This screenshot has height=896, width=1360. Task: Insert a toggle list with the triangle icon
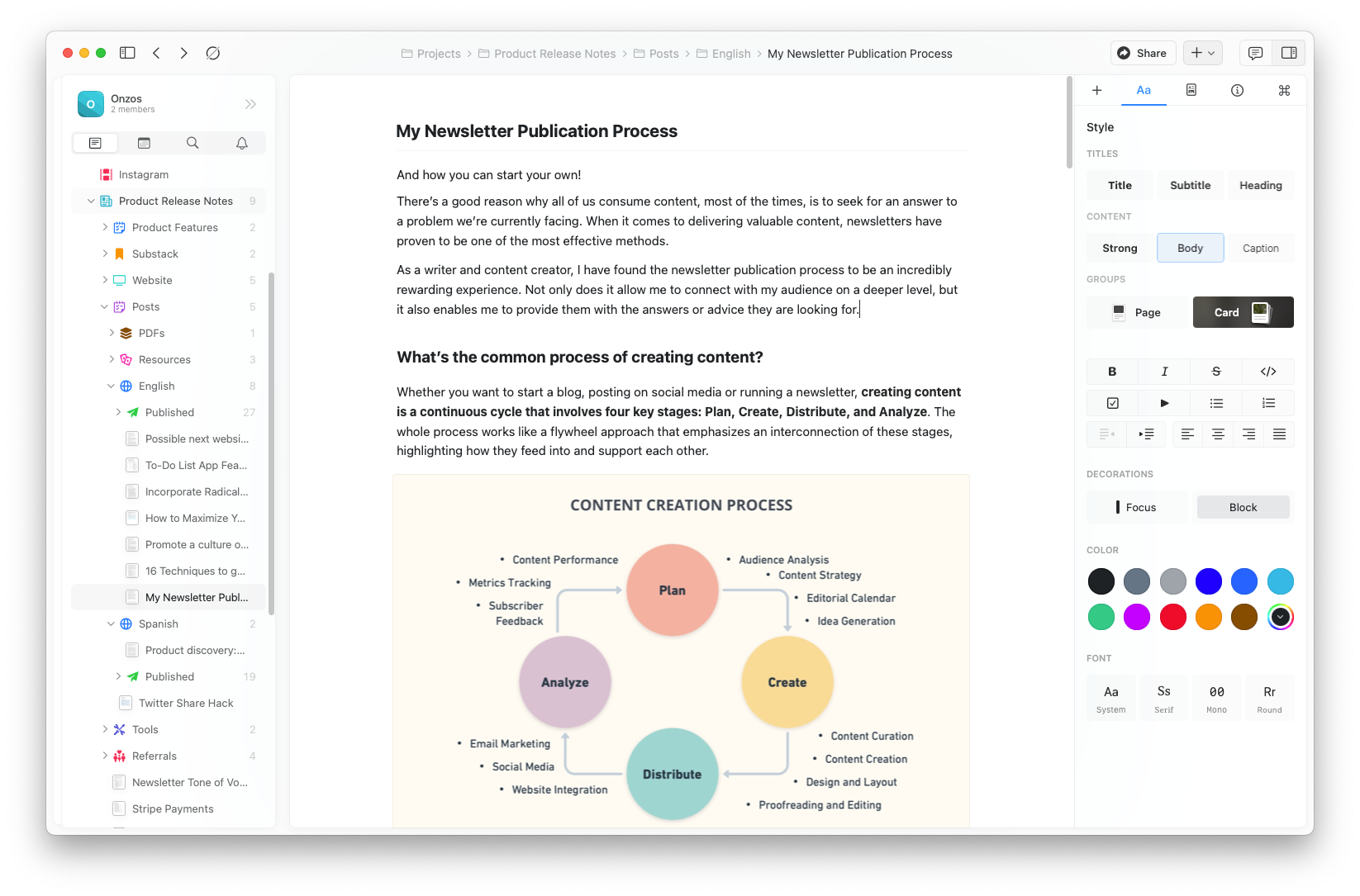coord(1164,403)
